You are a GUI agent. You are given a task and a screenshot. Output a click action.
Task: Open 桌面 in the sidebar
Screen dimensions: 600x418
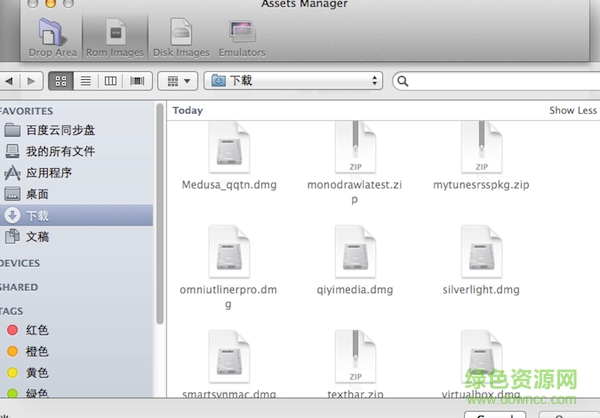(77, 194)
